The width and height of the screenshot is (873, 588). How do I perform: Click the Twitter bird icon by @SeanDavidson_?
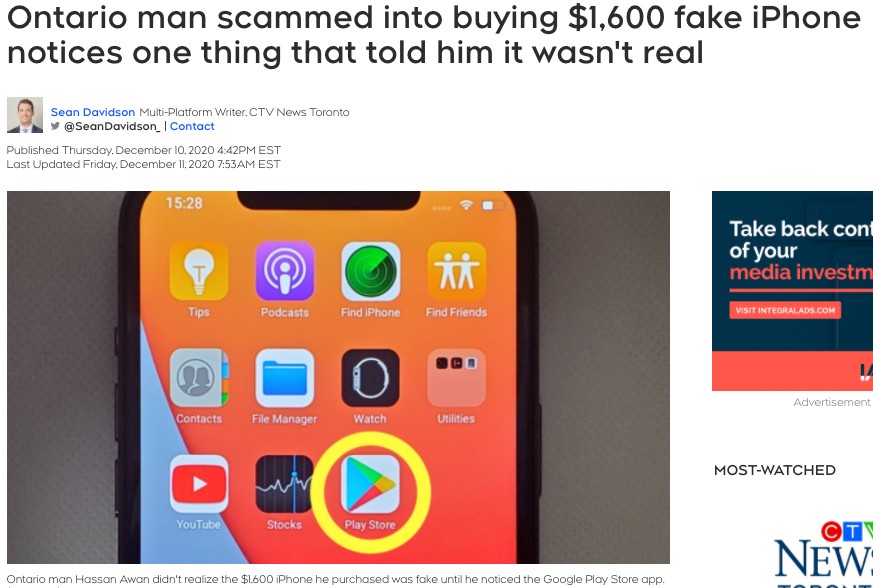pyautogui.click(x=55, y=126)
